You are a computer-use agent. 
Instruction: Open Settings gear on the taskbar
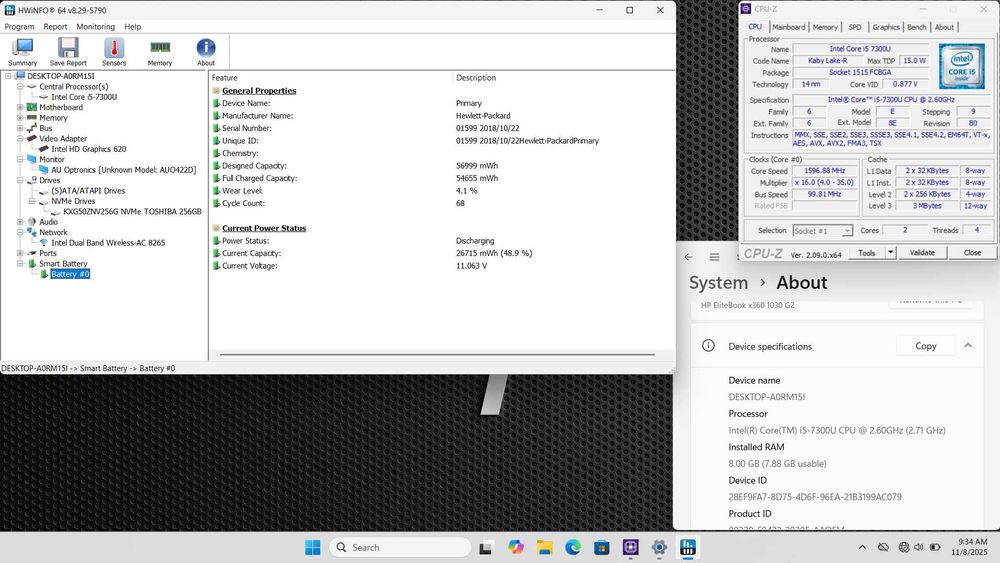659,547
